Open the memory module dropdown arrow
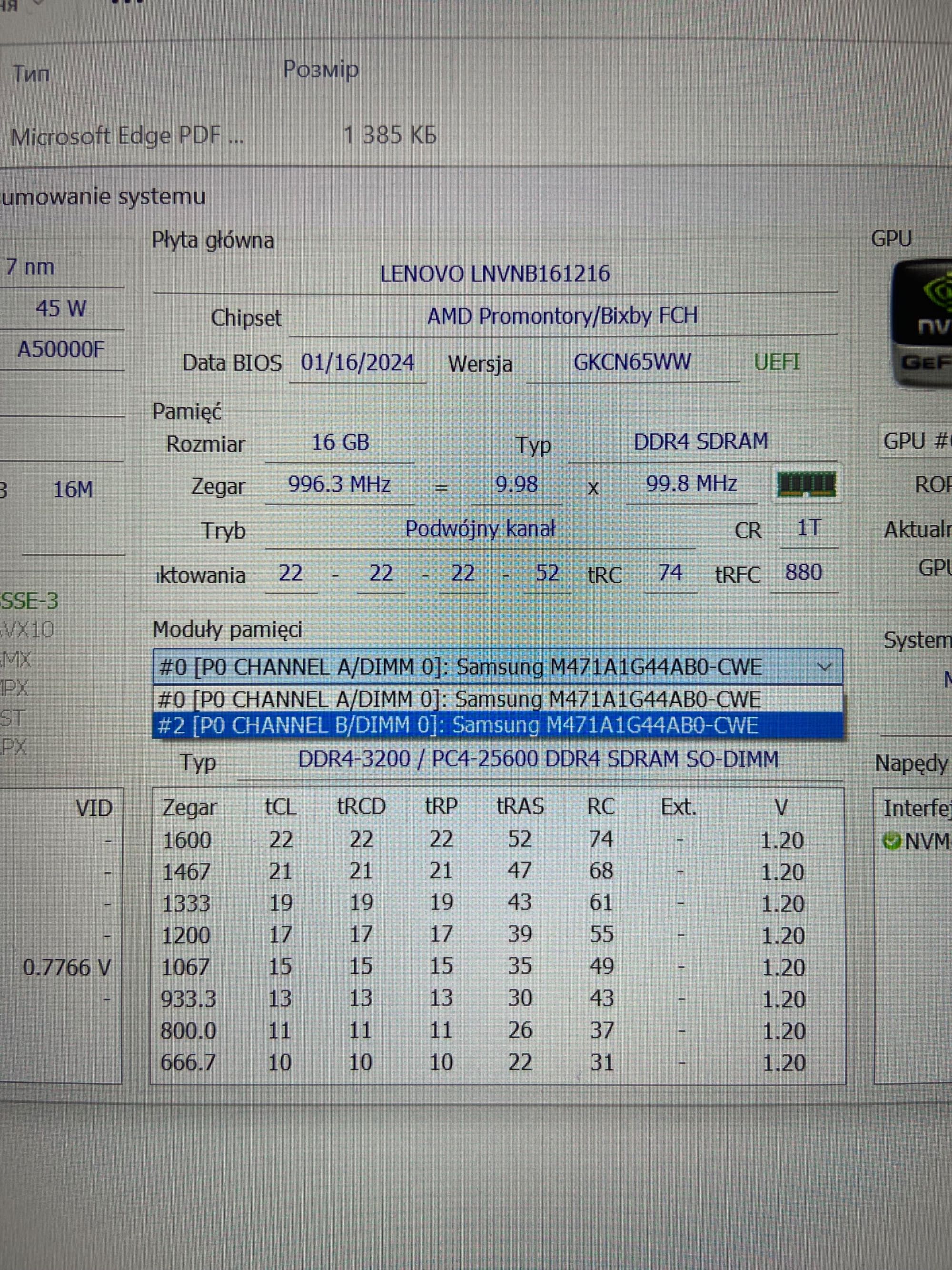Image resolution: width=952 pixels, height=1270 pixels. tap(824, 667)
